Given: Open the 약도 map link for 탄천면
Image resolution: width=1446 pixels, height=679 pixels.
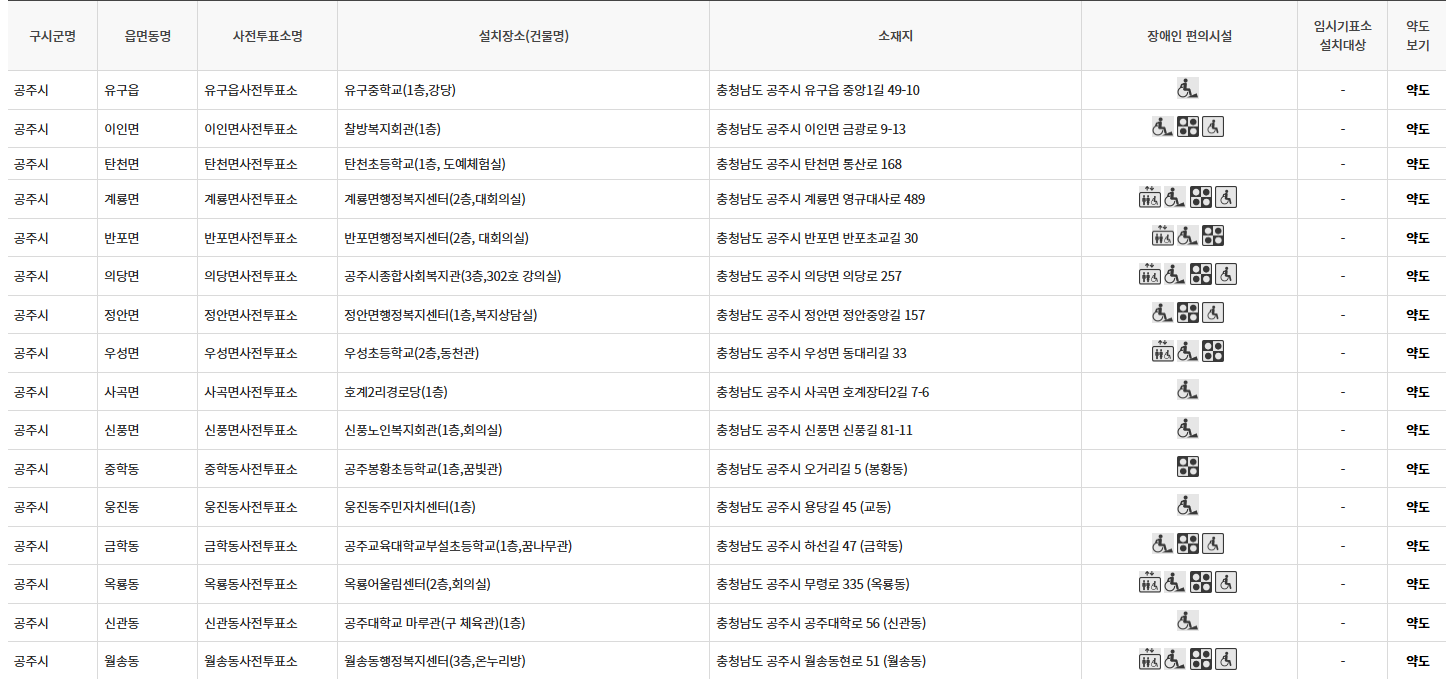Looking at the screenshot, I should (1417, 163).
